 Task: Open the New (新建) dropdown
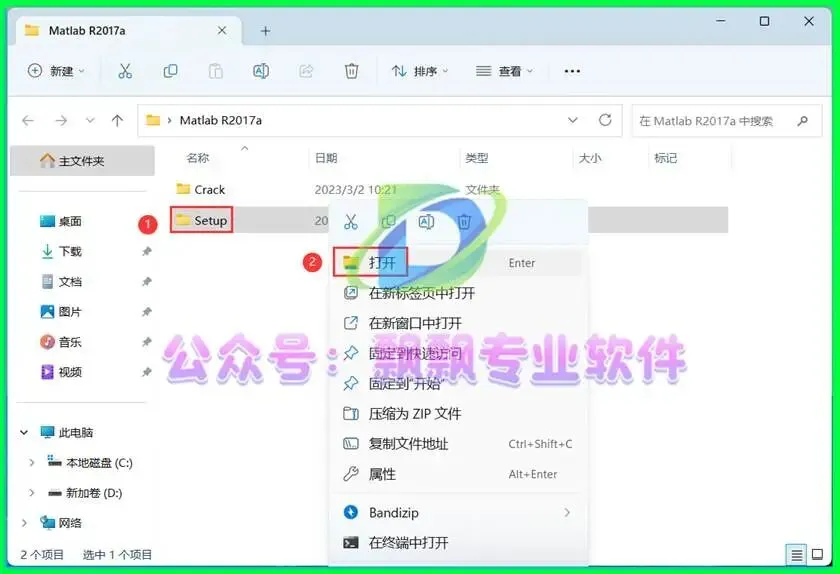(56, 71)
